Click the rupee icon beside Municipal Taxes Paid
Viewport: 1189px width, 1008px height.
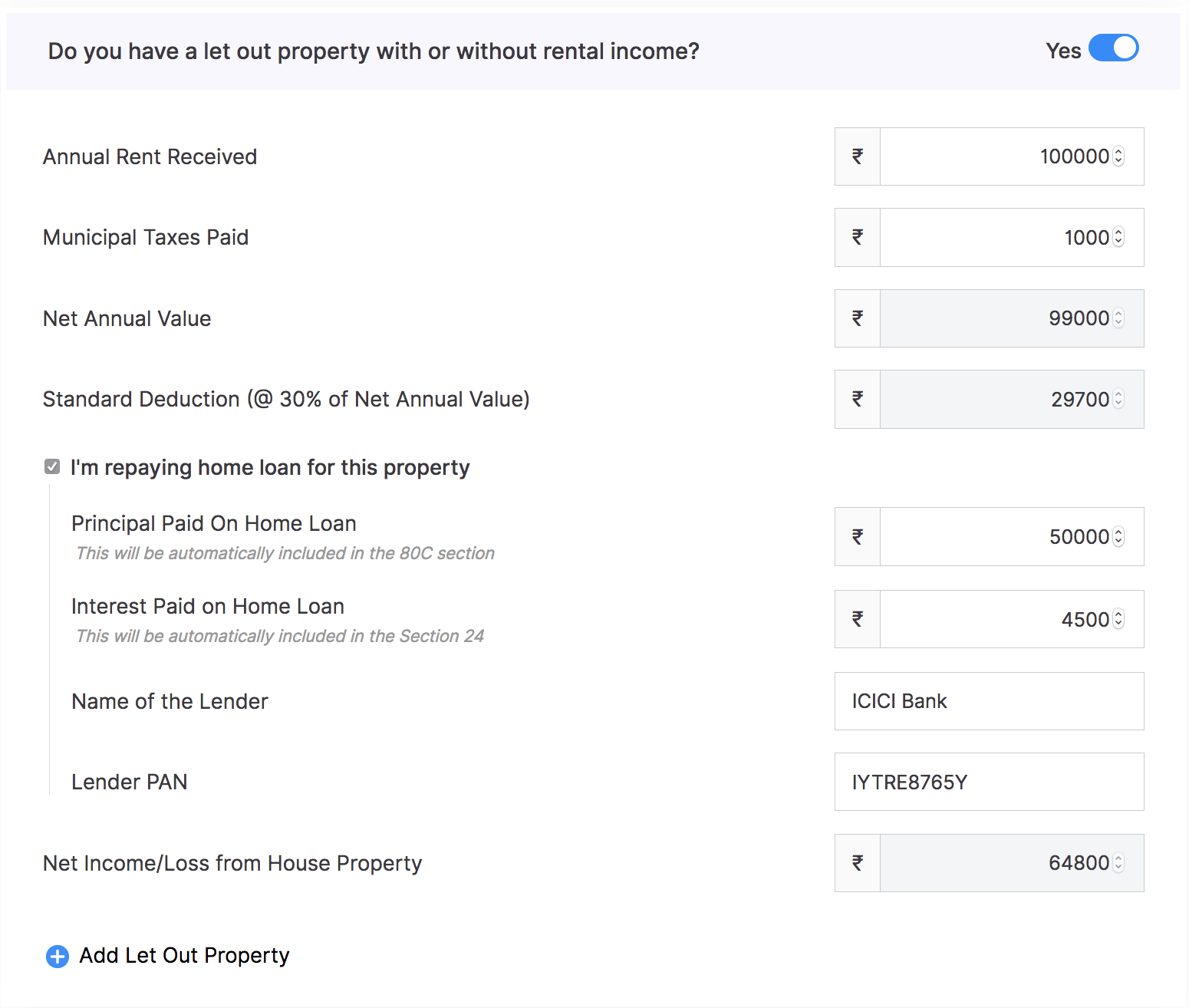click(857, 237)
